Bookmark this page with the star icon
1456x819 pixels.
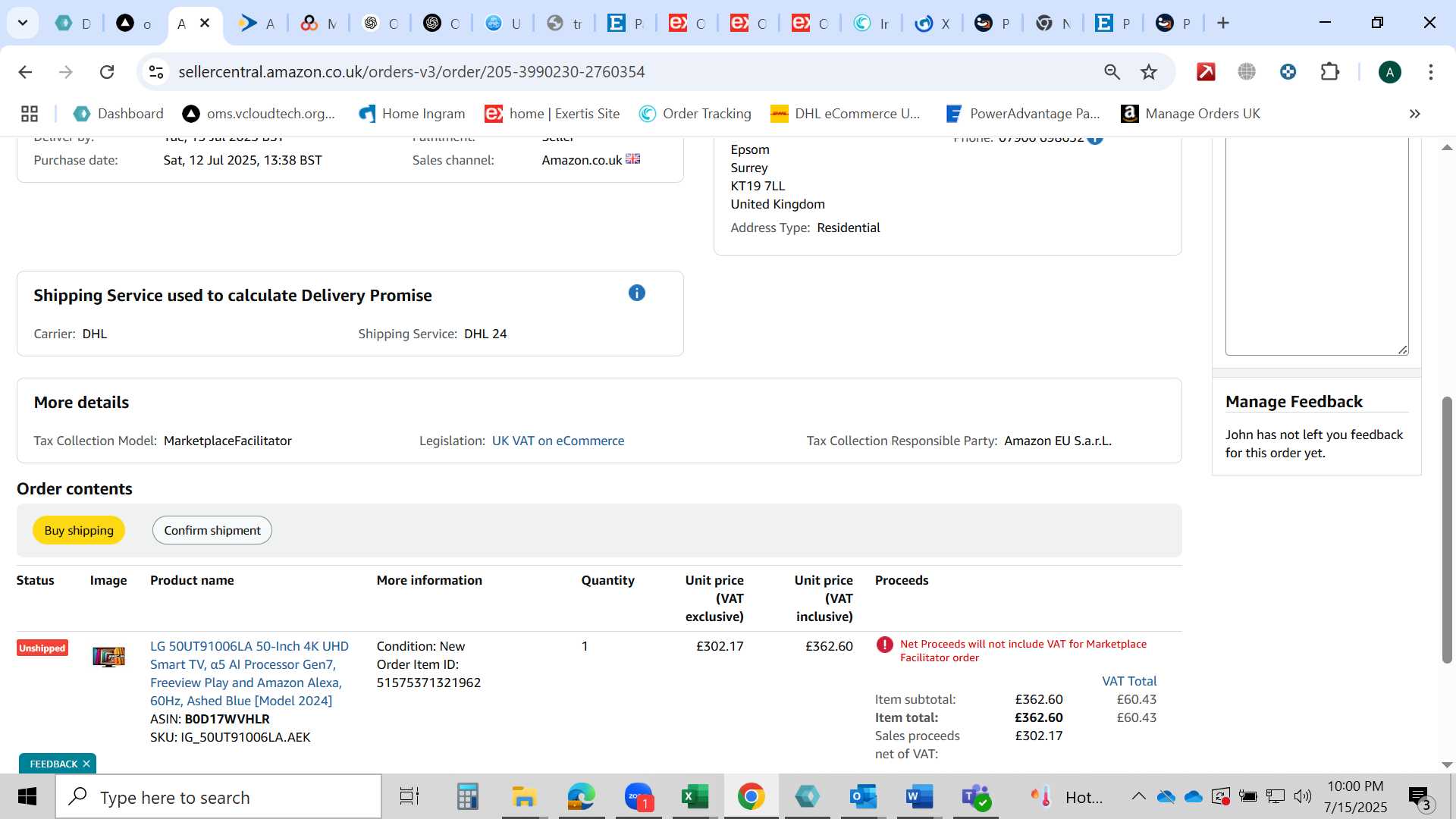(1149, 72)
